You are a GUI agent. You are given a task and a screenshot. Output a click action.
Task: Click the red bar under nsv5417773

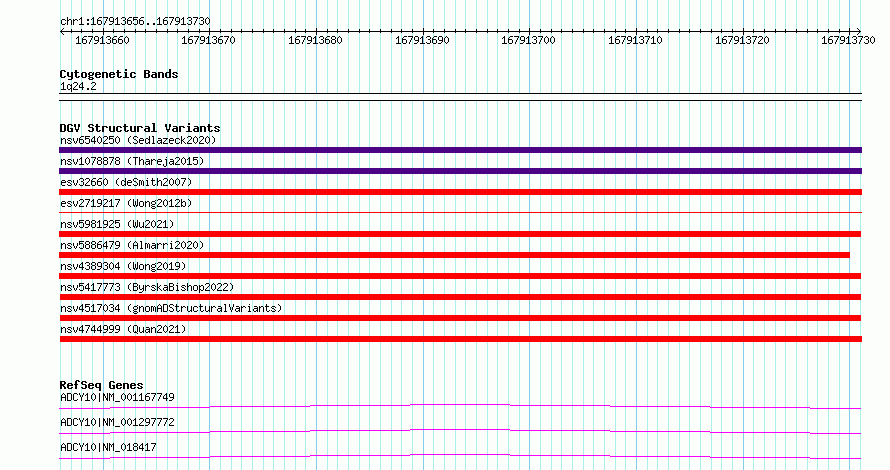(x=460, y=297)
